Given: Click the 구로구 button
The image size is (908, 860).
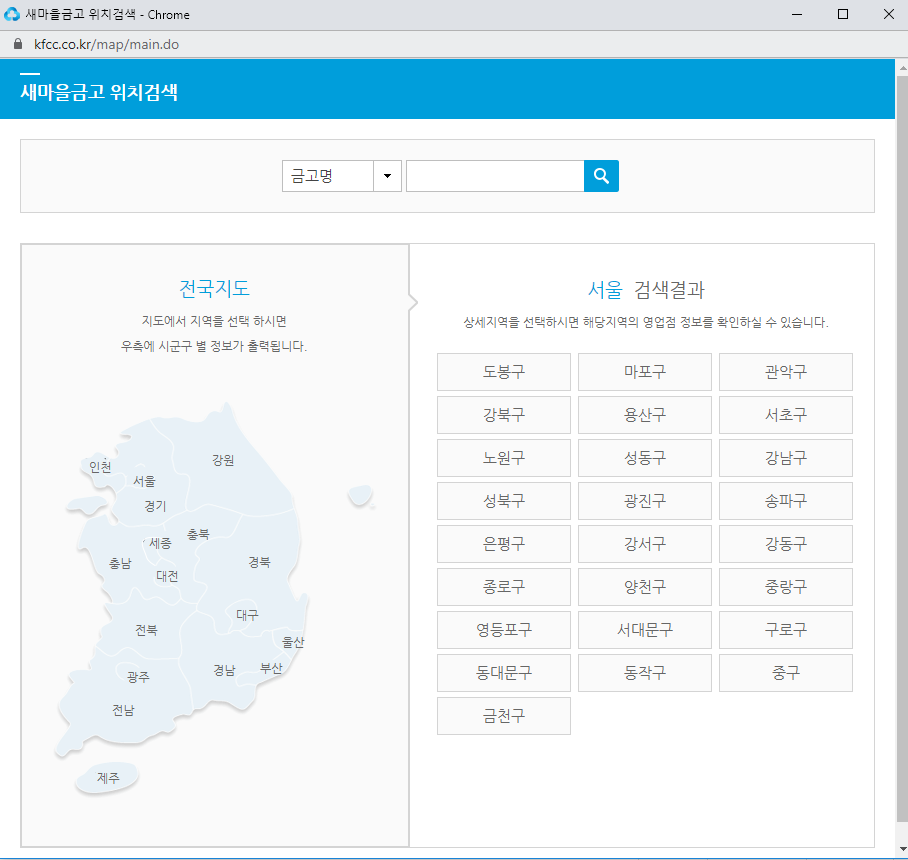Looking at the screenshot, I should (x=786, y=630).
